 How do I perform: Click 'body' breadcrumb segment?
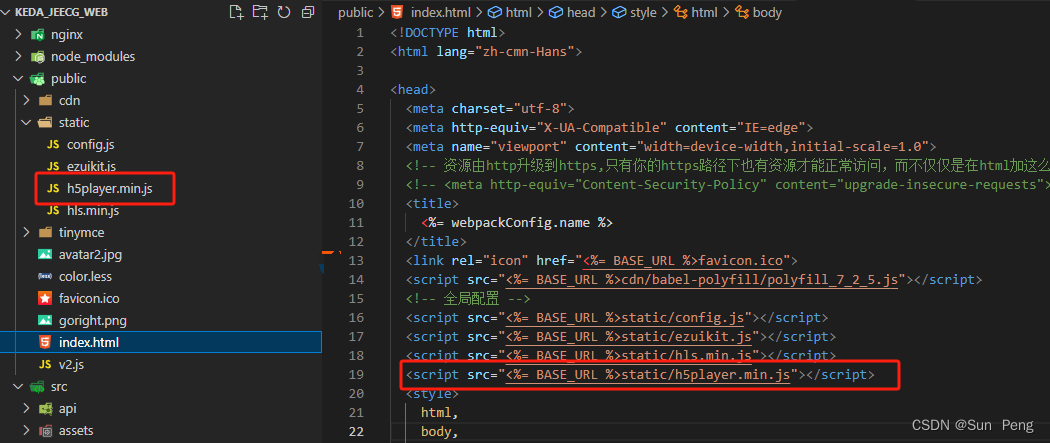767,12
